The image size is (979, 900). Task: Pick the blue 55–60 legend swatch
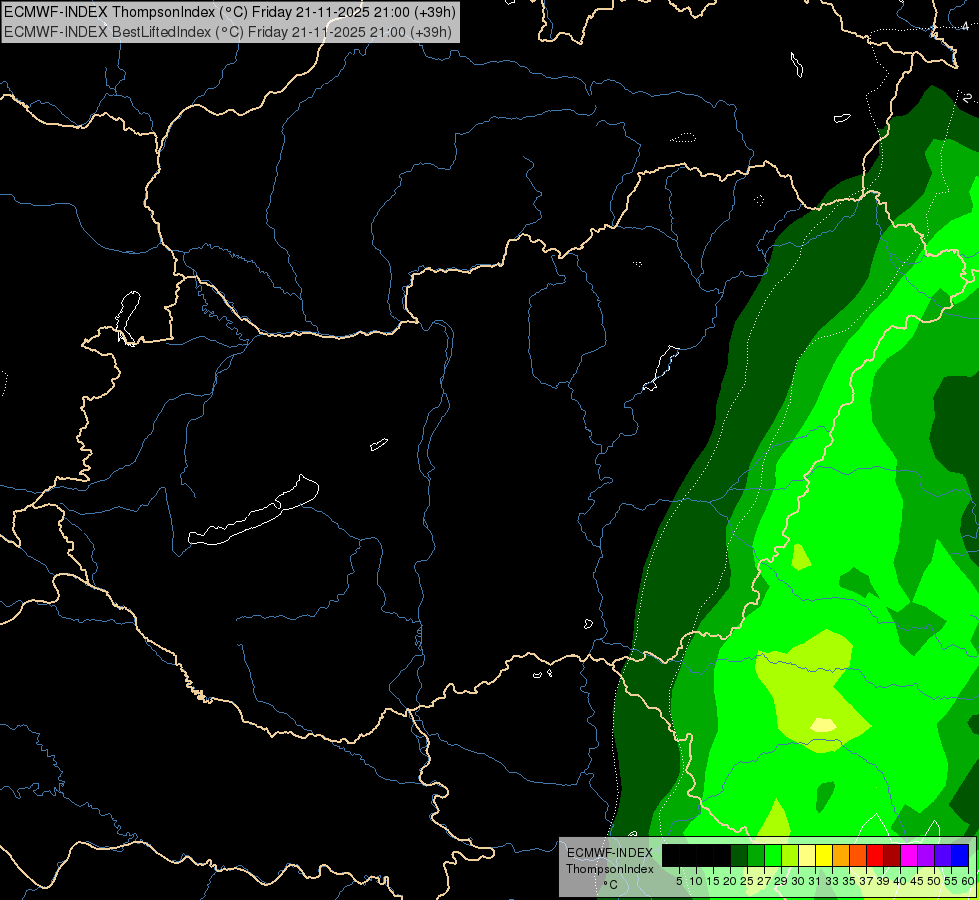click(x=960, y=855)
